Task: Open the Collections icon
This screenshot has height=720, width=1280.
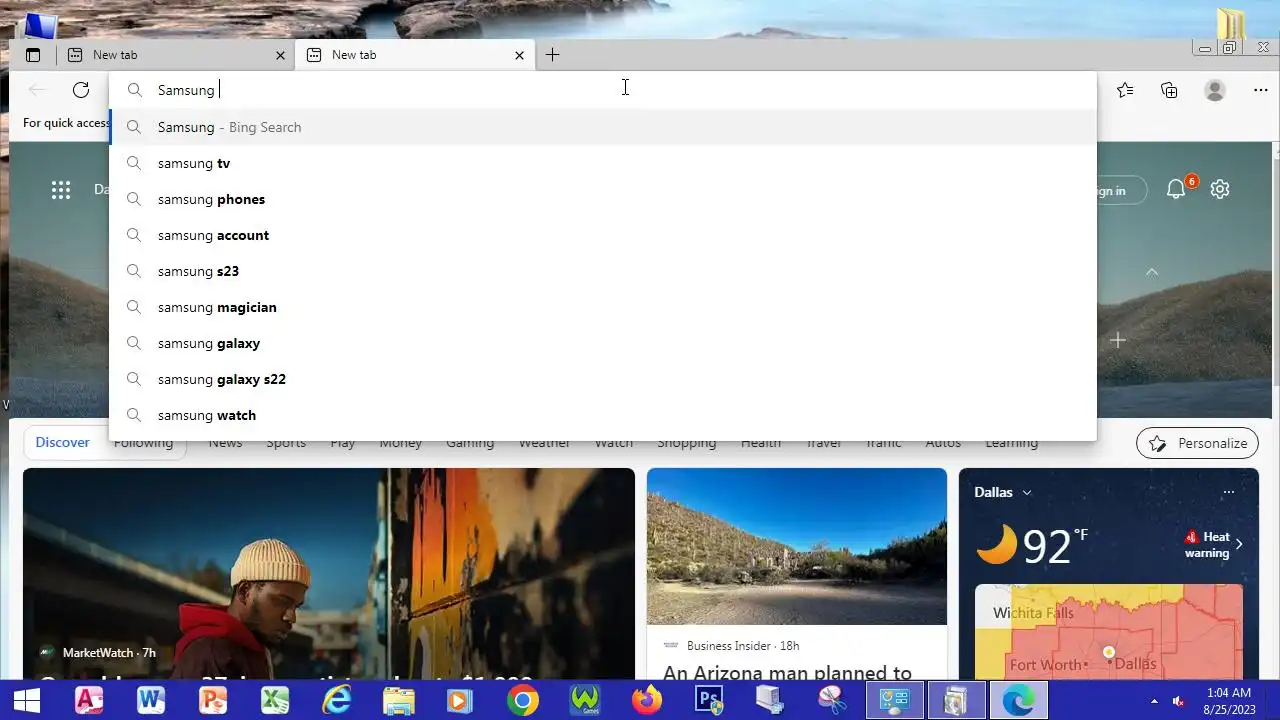Action: coord(1169,90)
